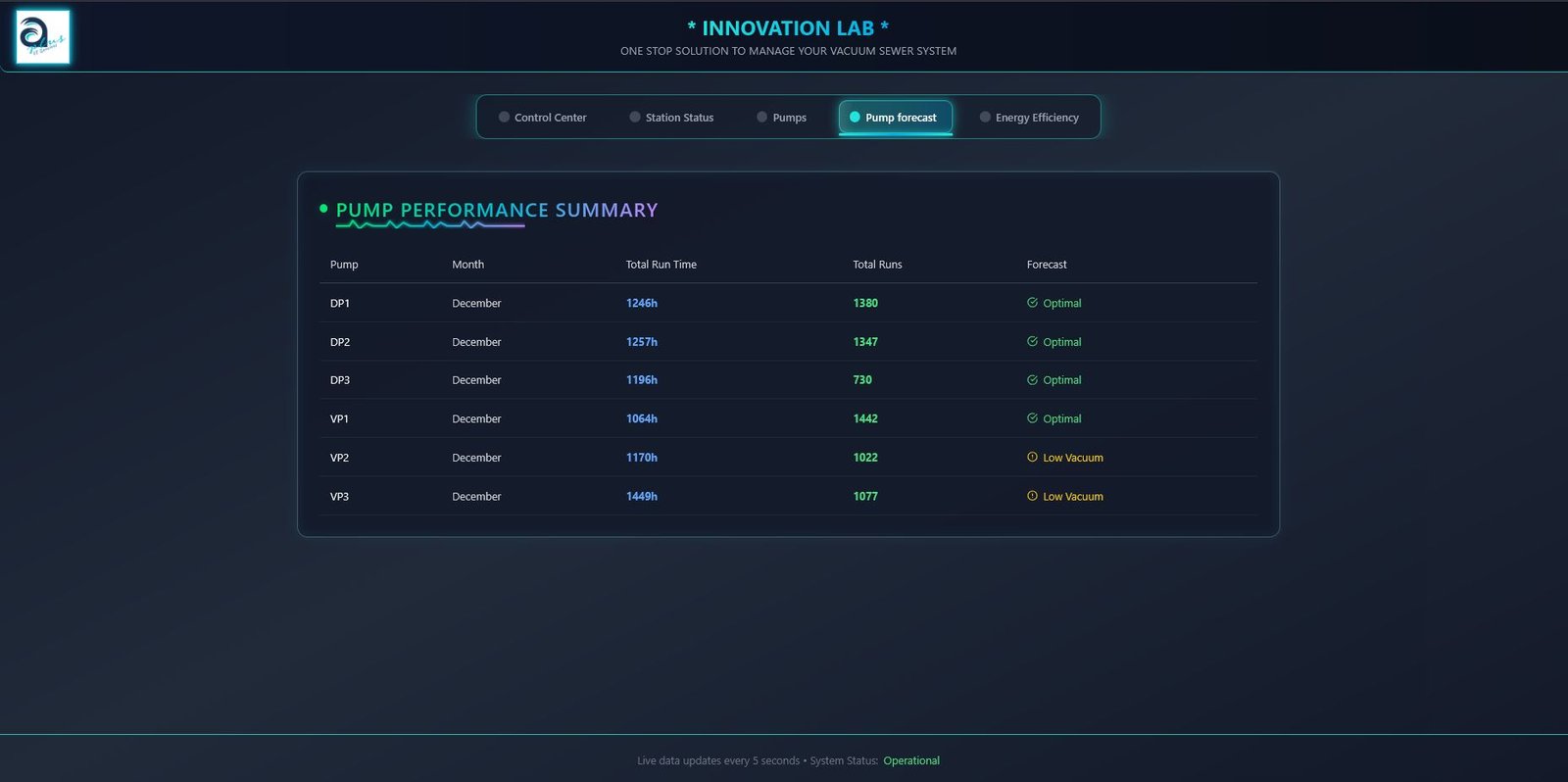Click the 1449h run time value
Screen dimensions: 1568x782
pyautogui.click(x=642, y=497)
